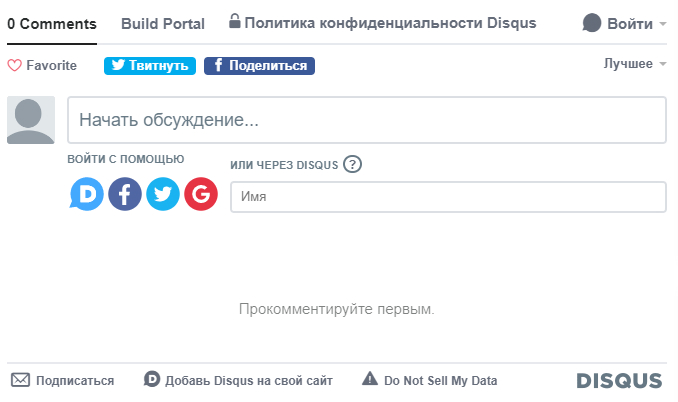Click the Начать обсуждение comment box
This screenshot has width=678, height=402.
coord(367,120)
